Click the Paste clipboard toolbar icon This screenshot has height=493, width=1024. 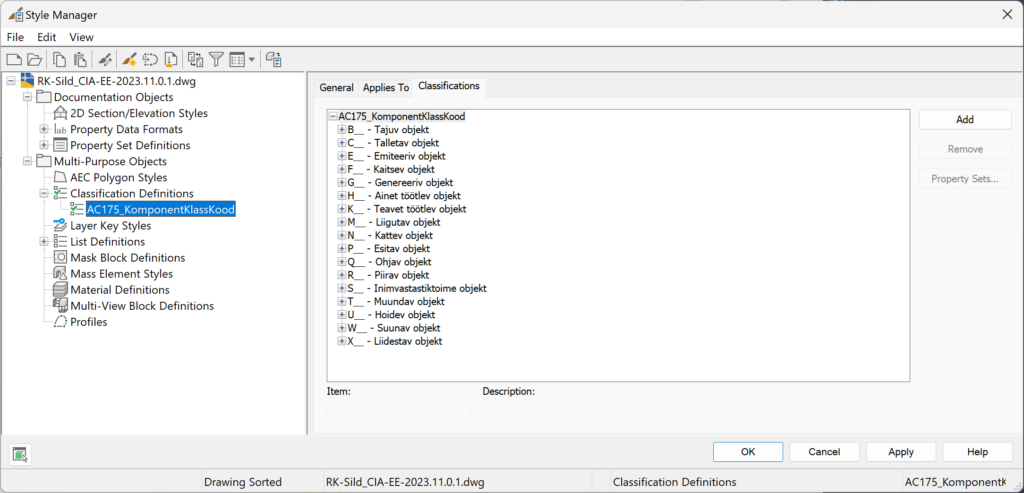[80, 60]
